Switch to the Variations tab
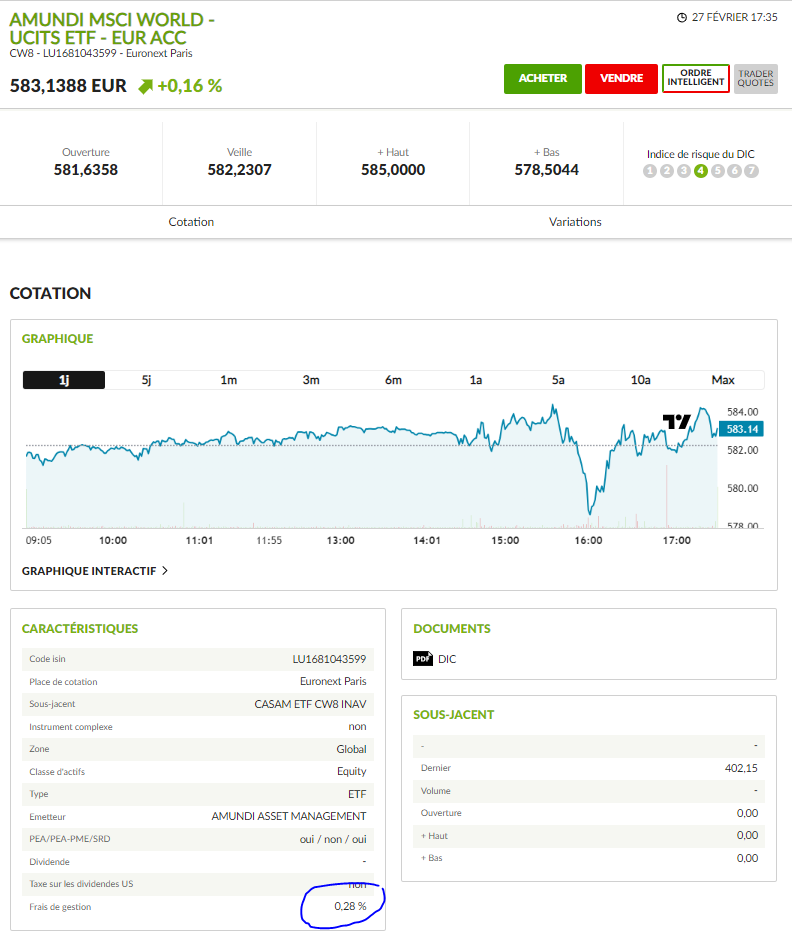 (575, 222)
